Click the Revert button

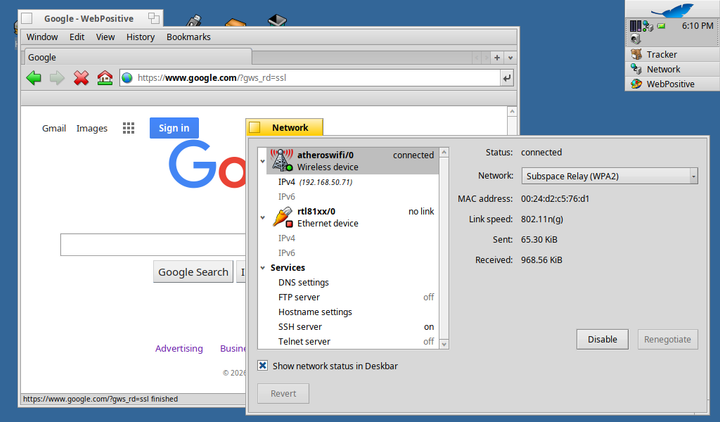click(283, 394)
